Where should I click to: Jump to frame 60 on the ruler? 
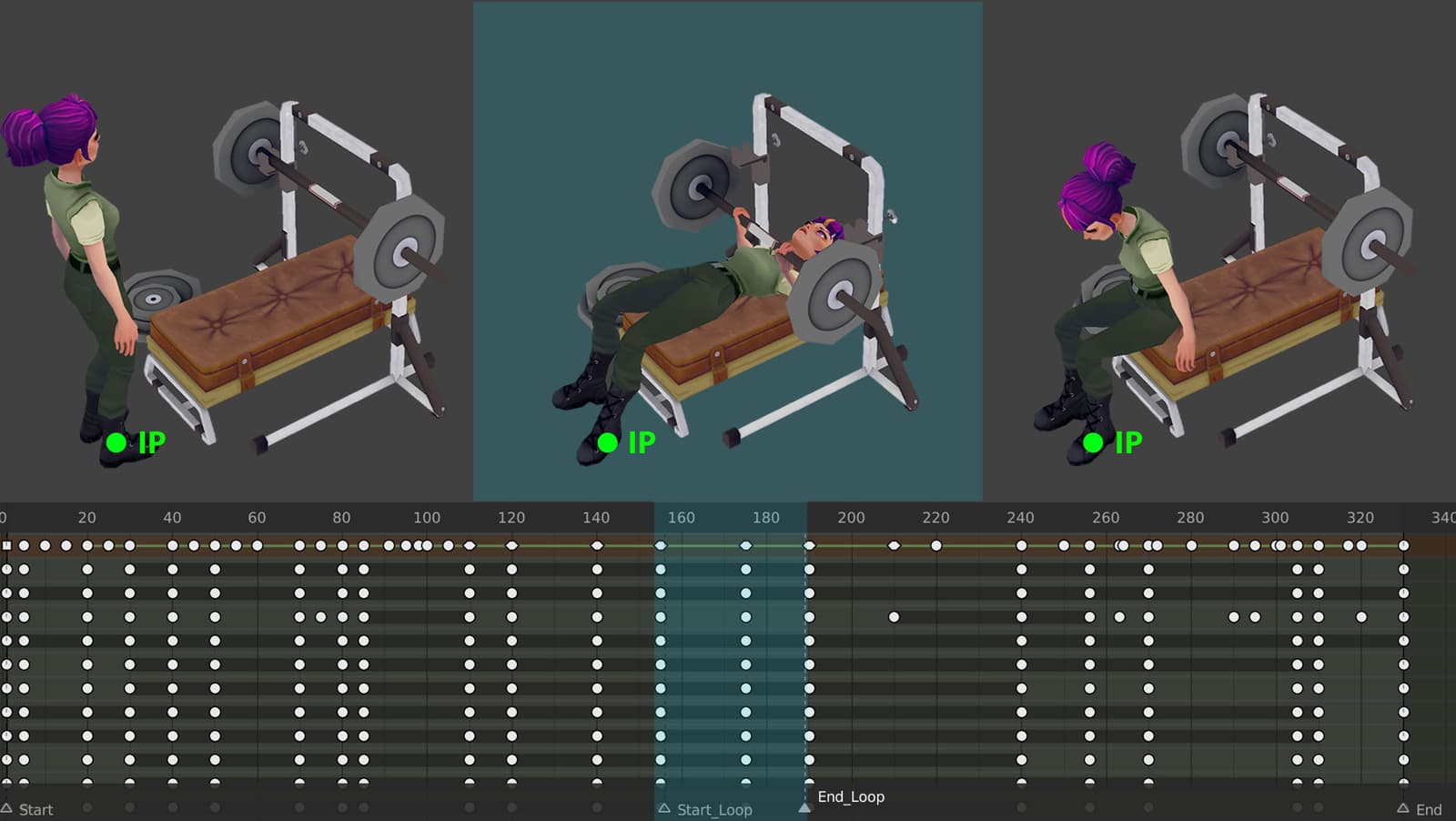coord(257,517)
